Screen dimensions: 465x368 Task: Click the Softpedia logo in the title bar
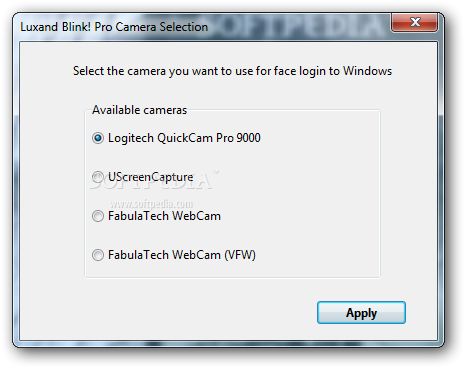tap(295, 26)
